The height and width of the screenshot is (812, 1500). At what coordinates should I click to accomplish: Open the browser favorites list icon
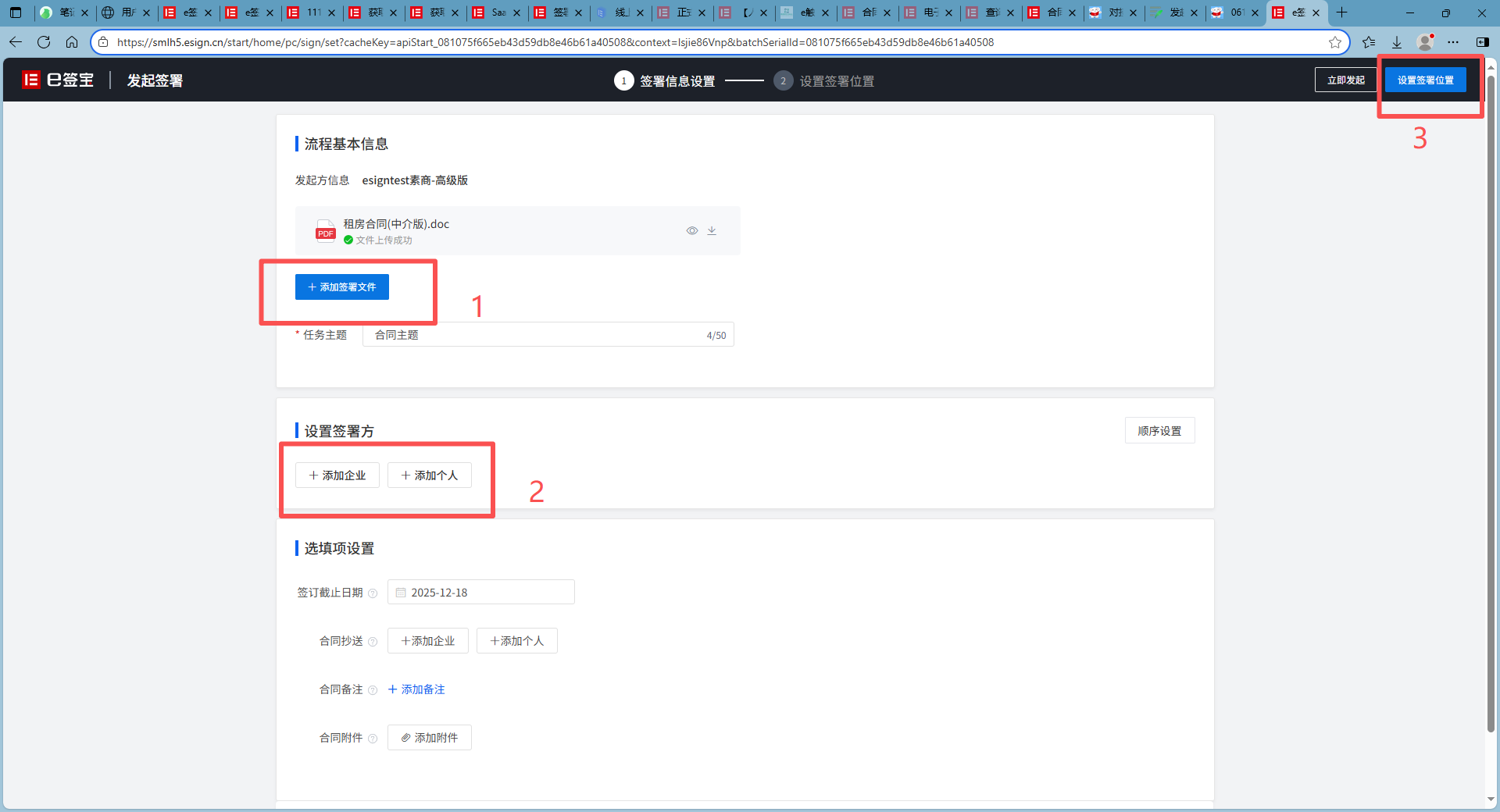pos(1369,42)
